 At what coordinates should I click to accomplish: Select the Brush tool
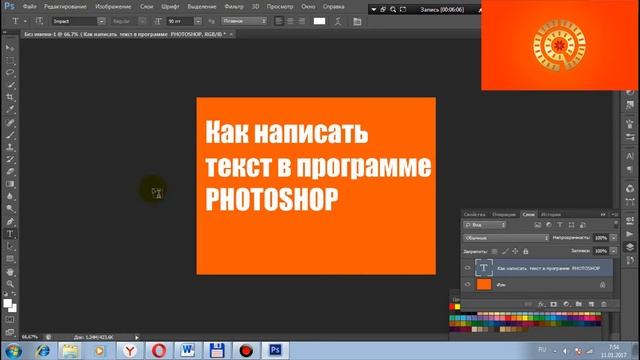[x=10, y=135]
